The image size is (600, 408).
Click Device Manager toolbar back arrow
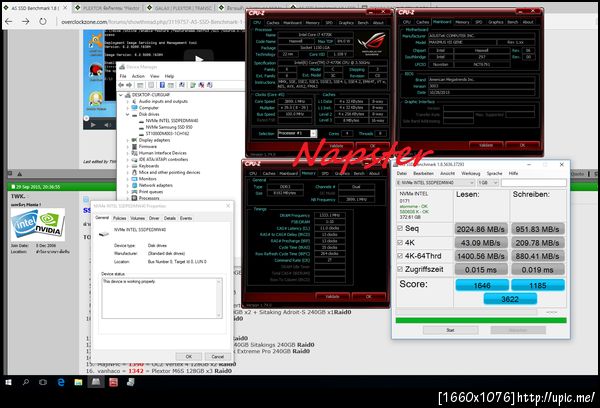(121, 85)
